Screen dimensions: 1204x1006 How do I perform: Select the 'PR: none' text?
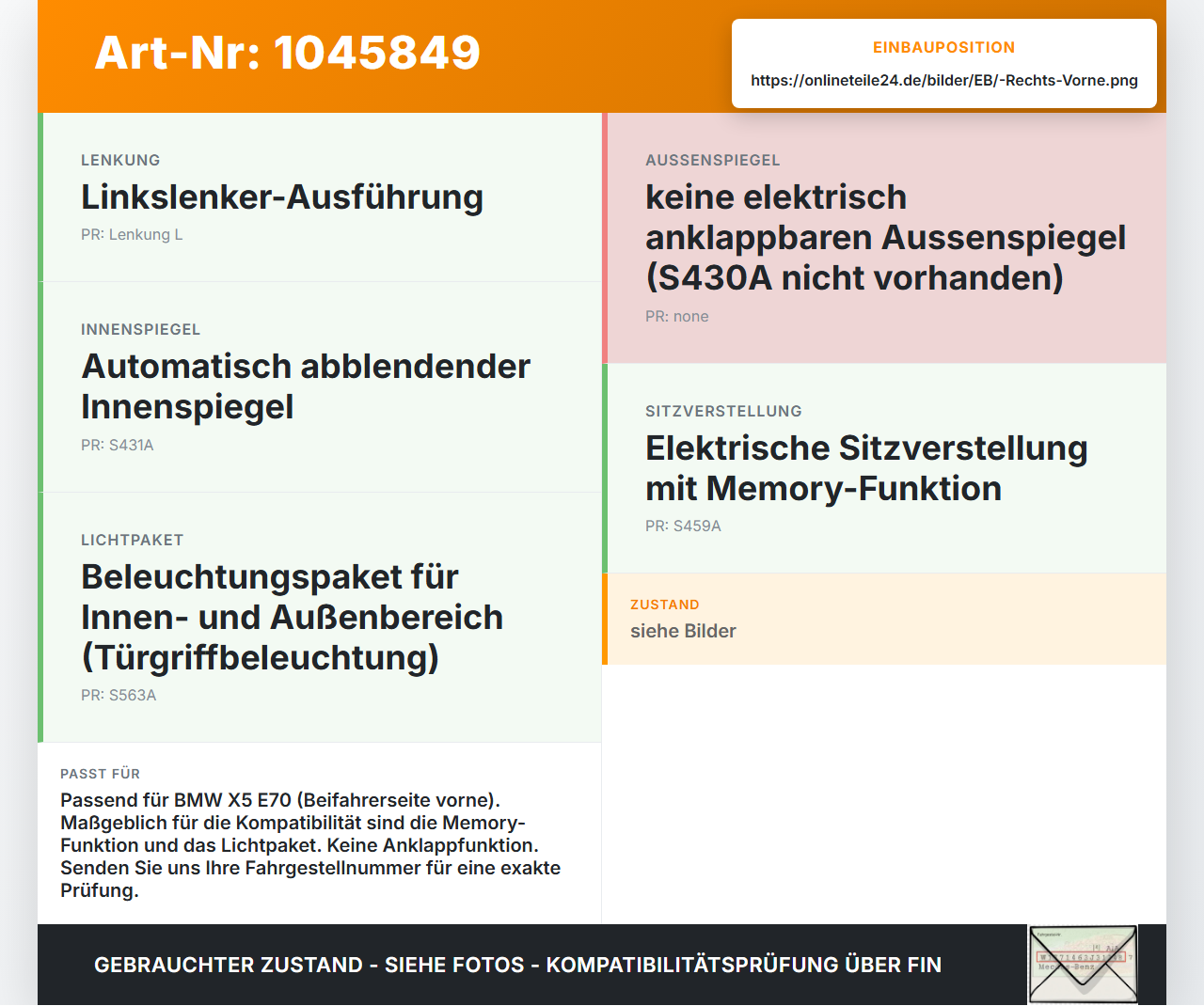[677, 316]
